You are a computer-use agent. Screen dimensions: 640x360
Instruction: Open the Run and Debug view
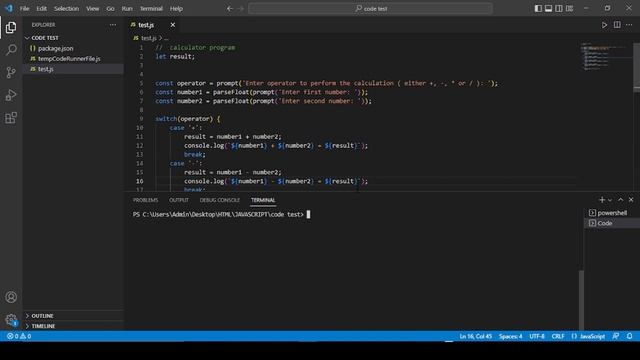(x=11, y=95)
